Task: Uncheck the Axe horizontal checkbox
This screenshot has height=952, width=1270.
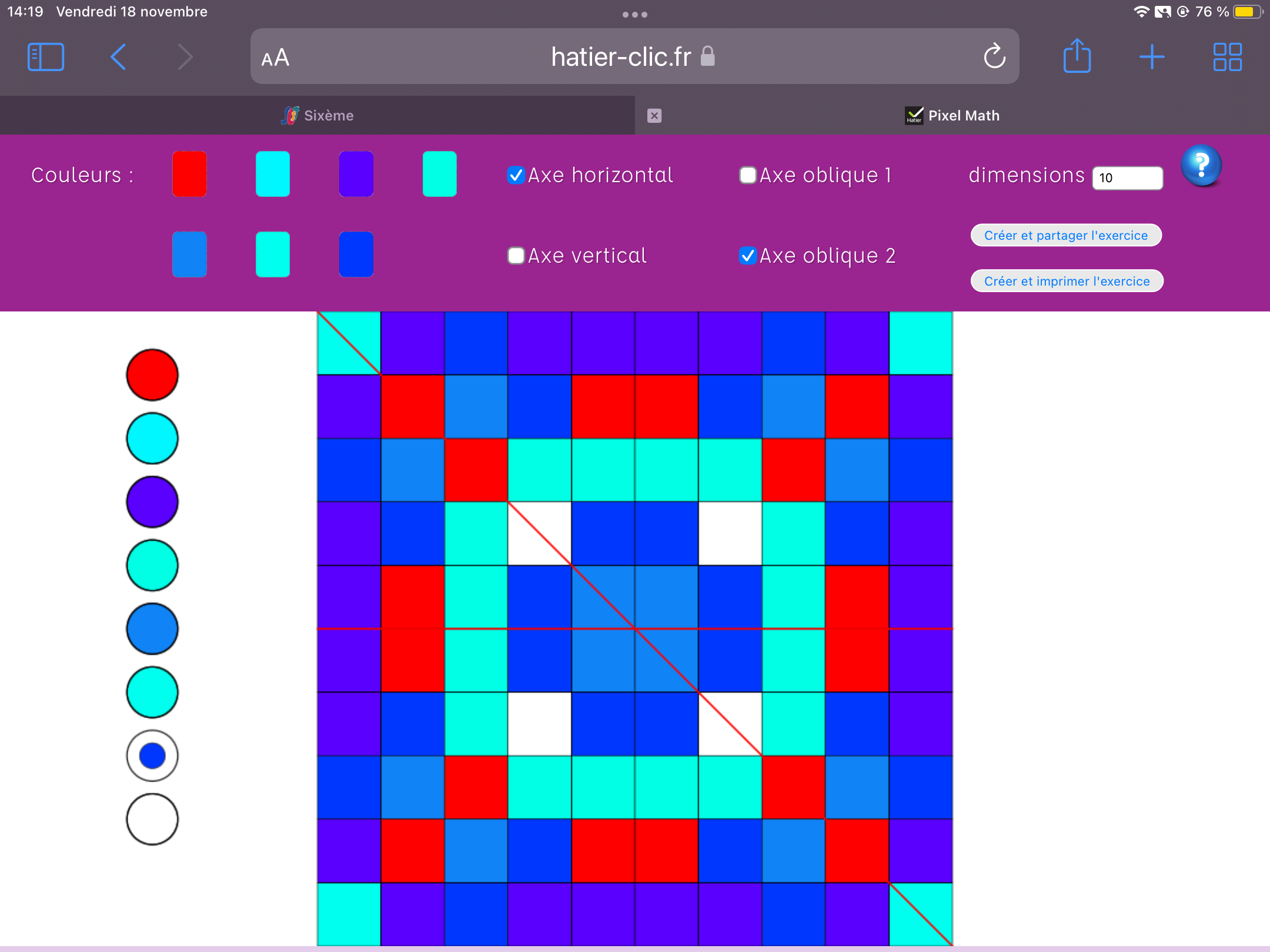Action: point(516,175)
